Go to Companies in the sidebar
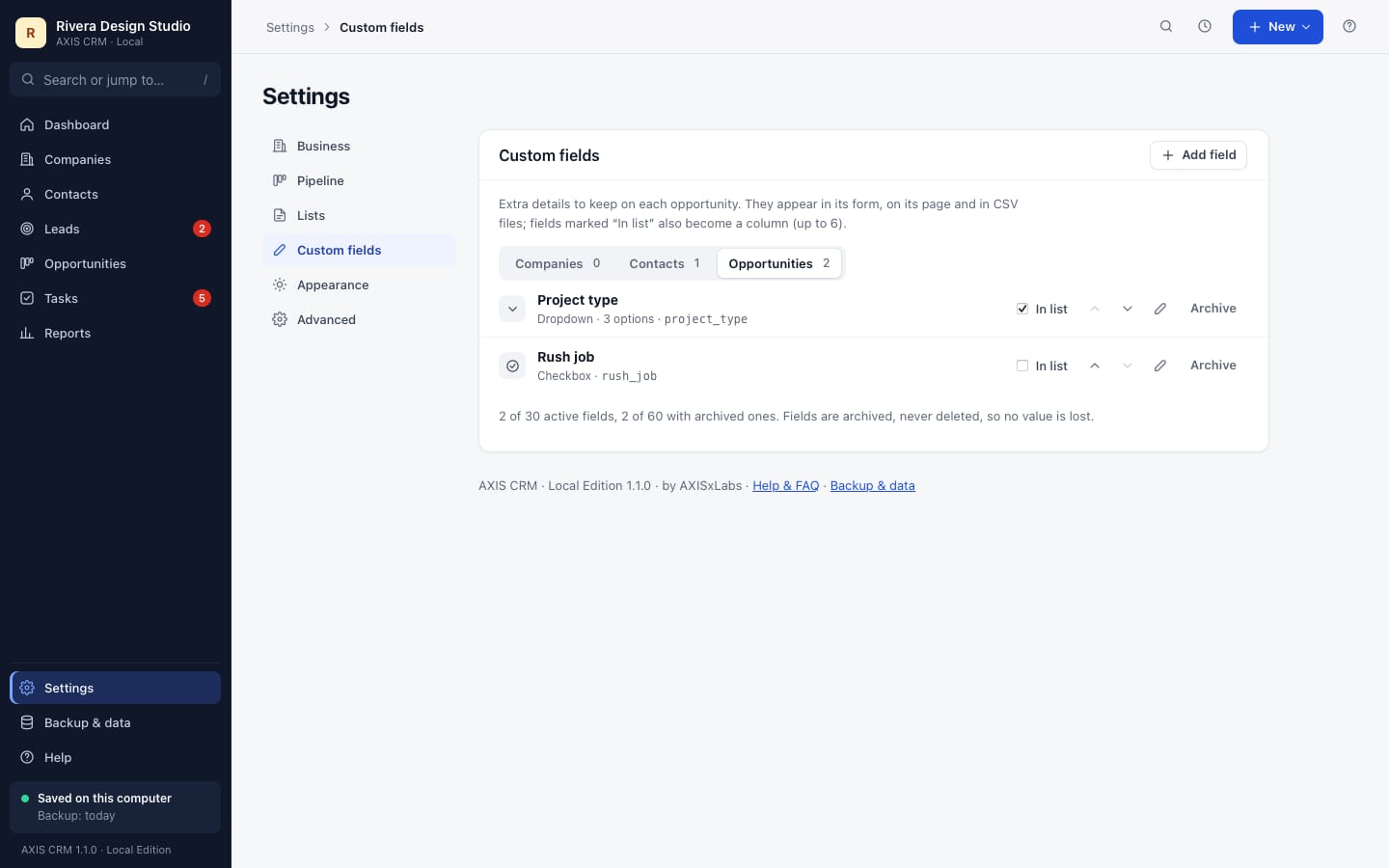Image resolution: width=1389 pixels, height=868 pixels. coord(115,159)
